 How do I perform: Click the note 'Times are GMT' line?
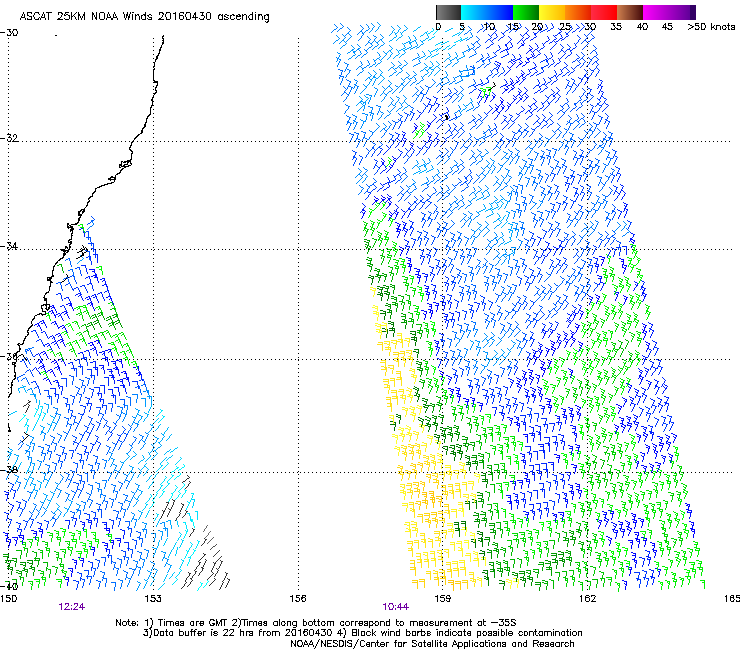coord(316,623)
